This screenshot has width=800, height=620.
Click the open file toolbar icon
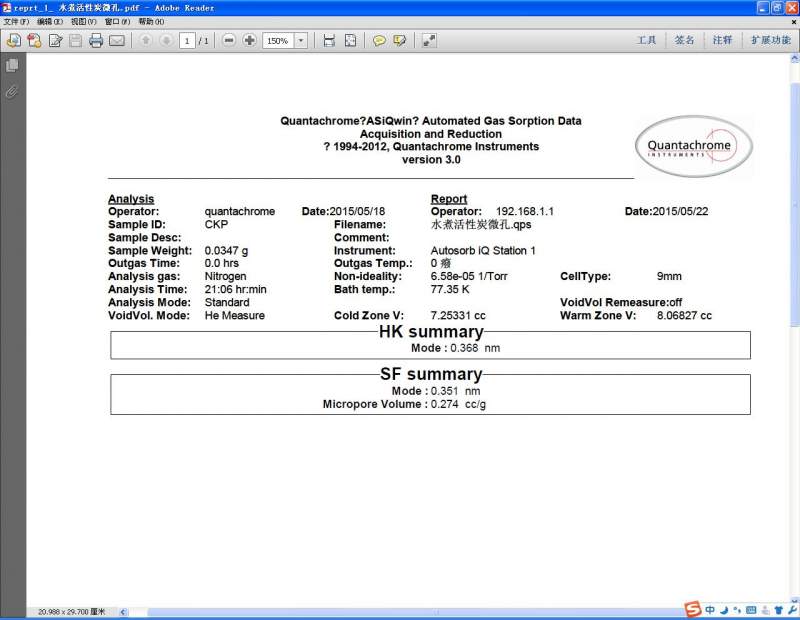tap(14, 40)
